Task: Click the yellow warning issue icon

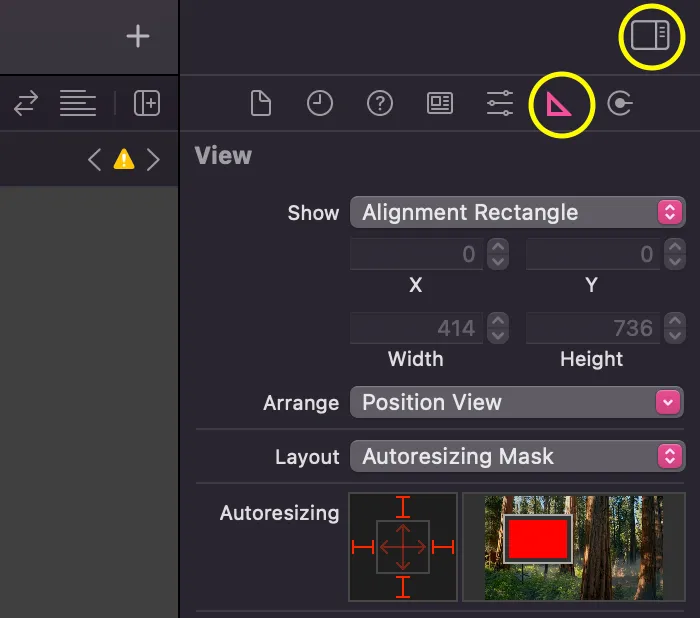Action: coord(124,159)
